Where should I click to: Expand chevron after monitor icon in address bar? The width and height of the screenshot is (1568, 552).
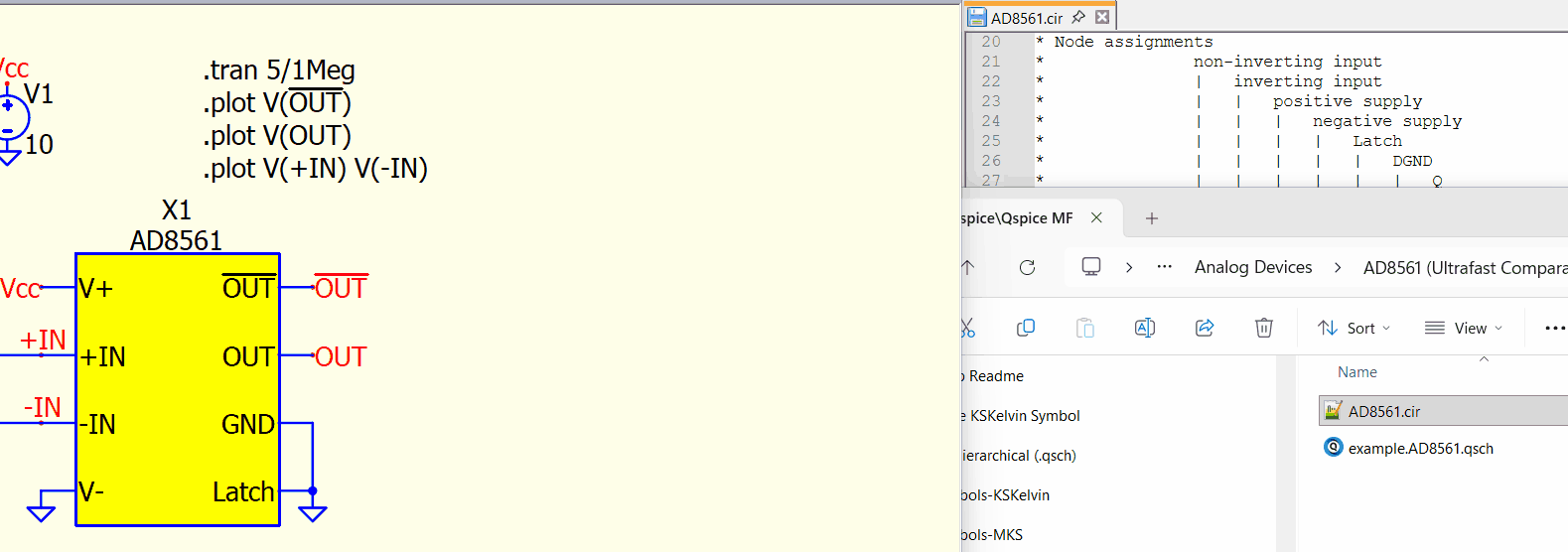coord(1129,267)
